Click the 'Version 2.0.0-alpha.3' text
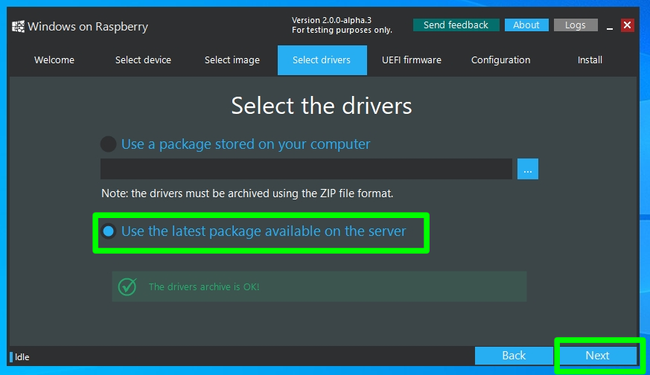Image resolution: width=650 pixels, height=375 pixels. pyautogui.click(x=332, y=20)
